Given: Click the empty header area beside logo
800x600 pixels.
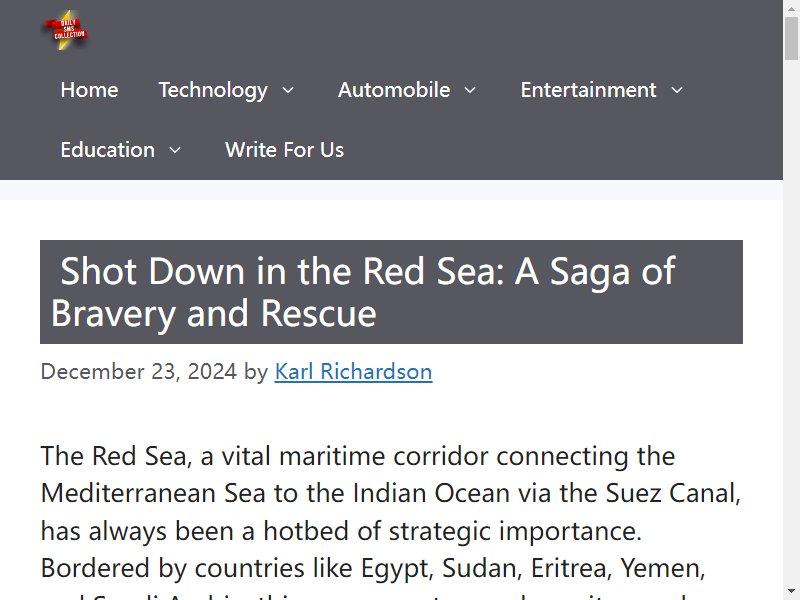Looking at the screenshot, I should pyautogui.click(x=434, y=31).
